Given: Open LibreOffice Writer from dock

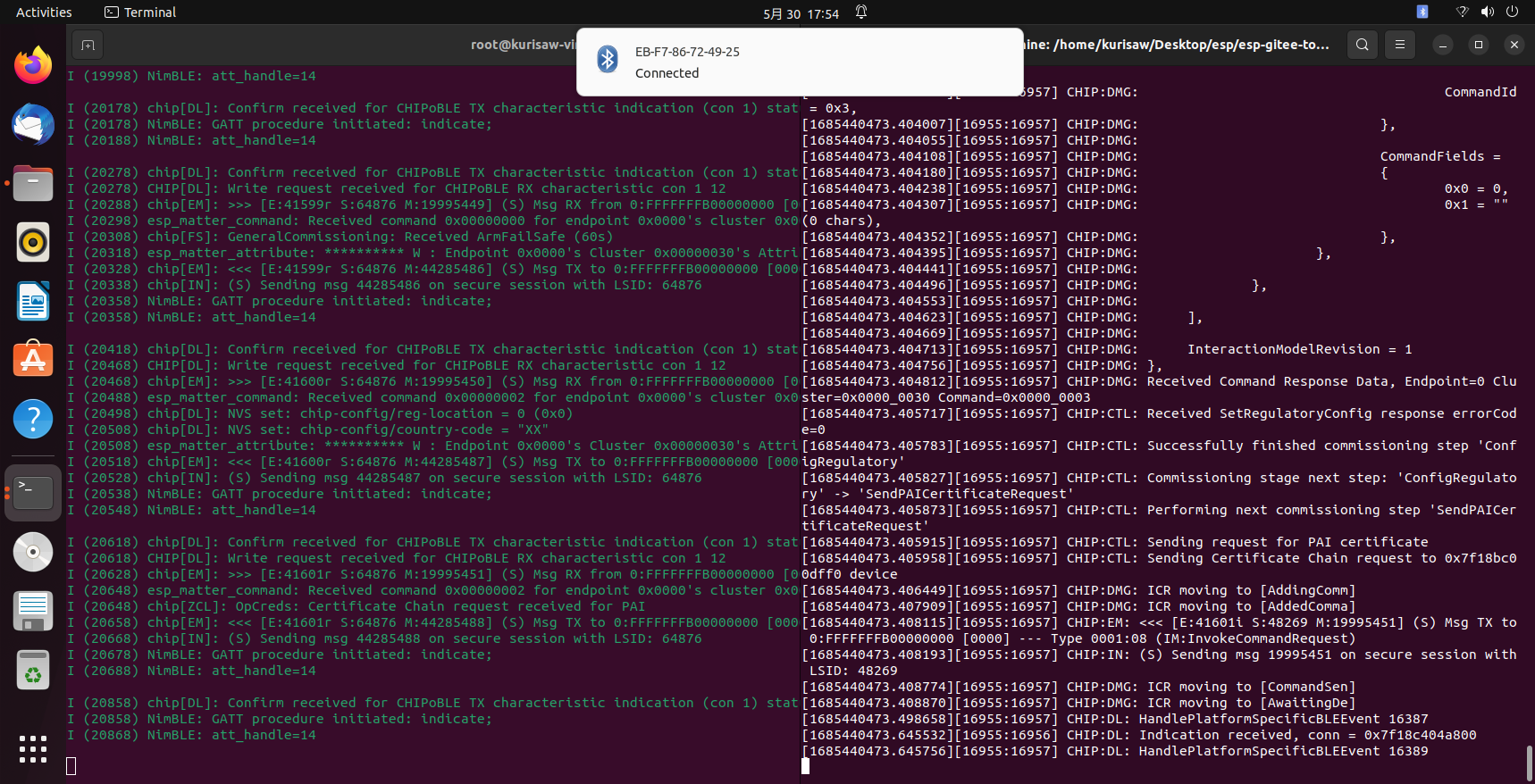Looking at the screenshot, I should coord(33,301).
